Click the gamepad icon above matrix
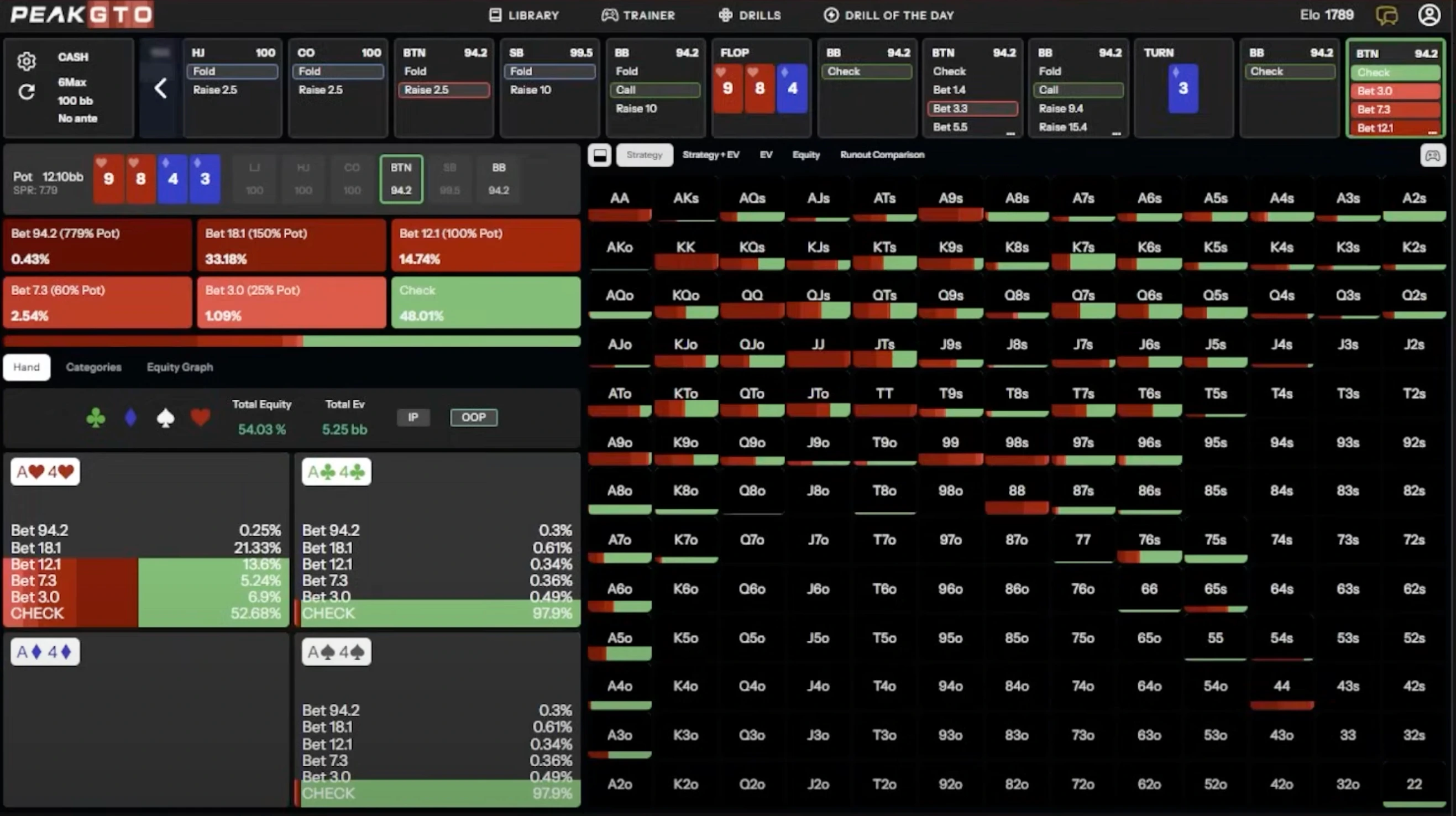Screen dimensions: 1456x816 [x=1432, y=155]
